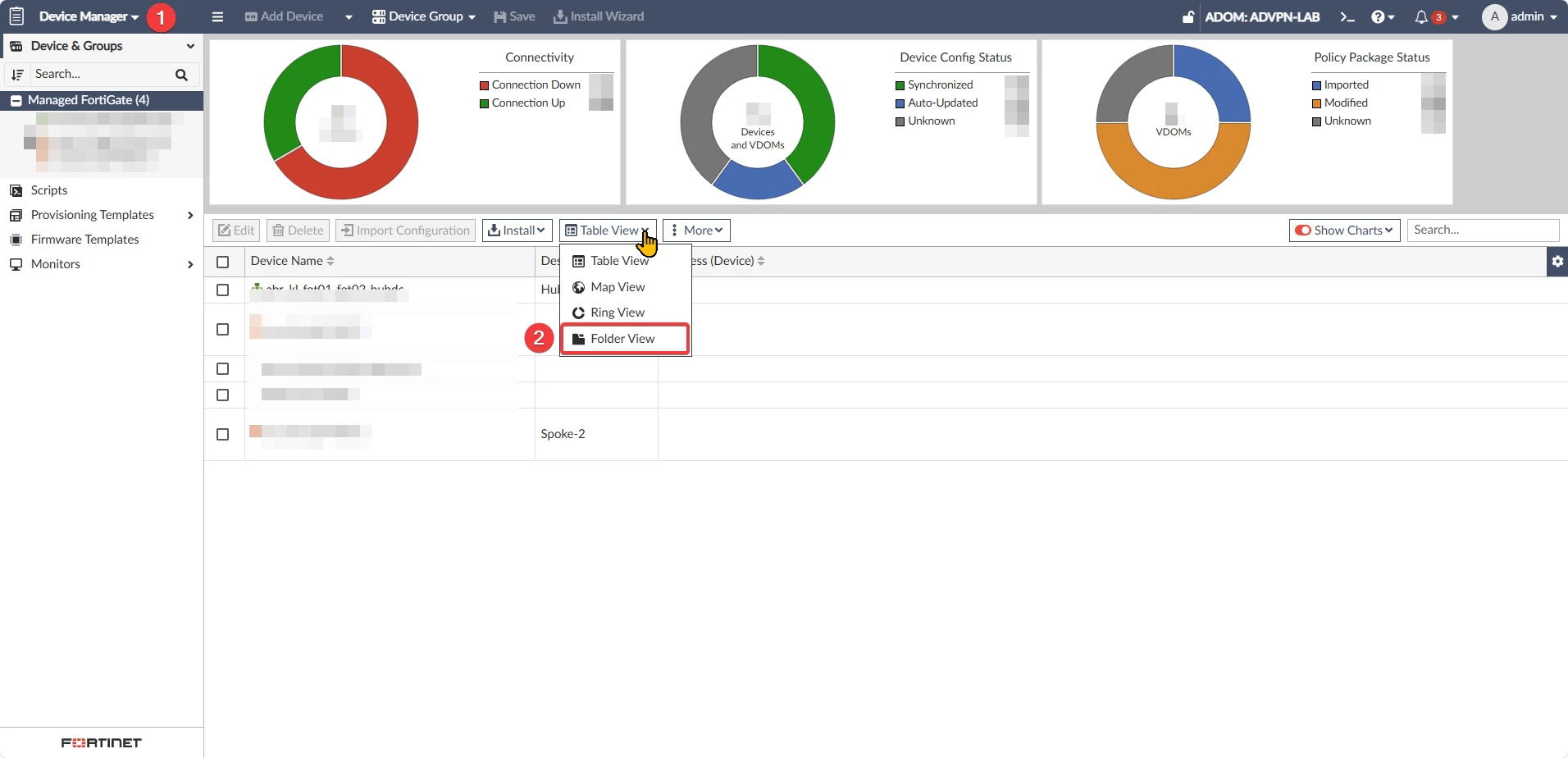Viewport: 1568px width, 758px height.
Task: Click the ADOM lock icon
Action: click(x=1188, y=16)
